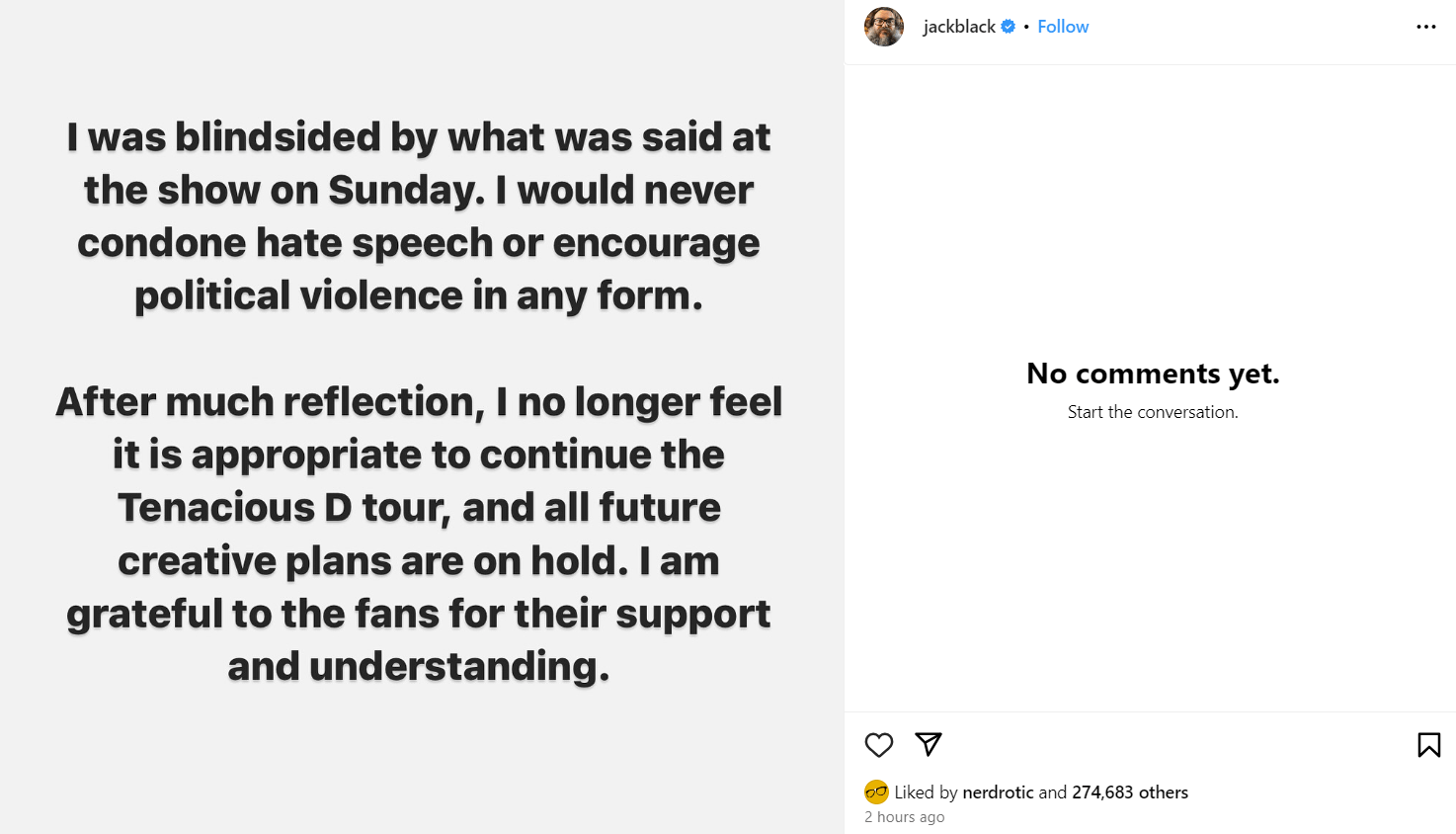Viewport: 1456px width, 834px height.
Task: View the 274,683 others who liked
Action: pyautogui.click(x=1130, y=792)
